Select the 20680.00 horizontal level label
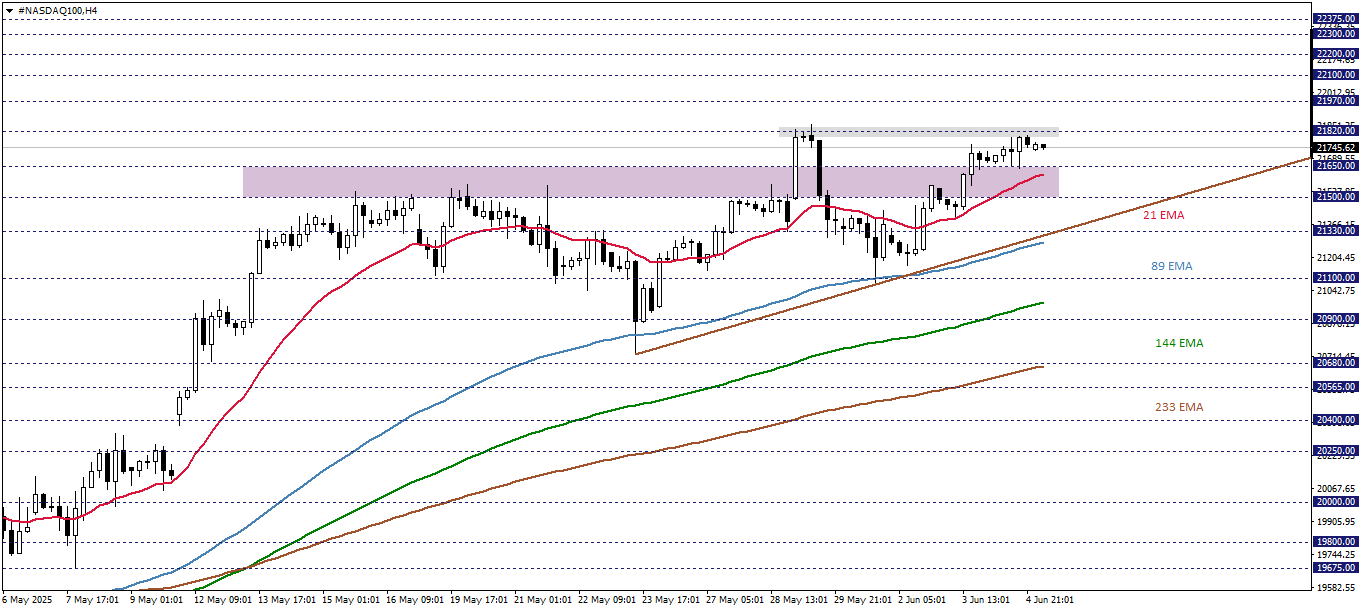Viewport: 1362px width, 611px height. [x=1336, y=363]
